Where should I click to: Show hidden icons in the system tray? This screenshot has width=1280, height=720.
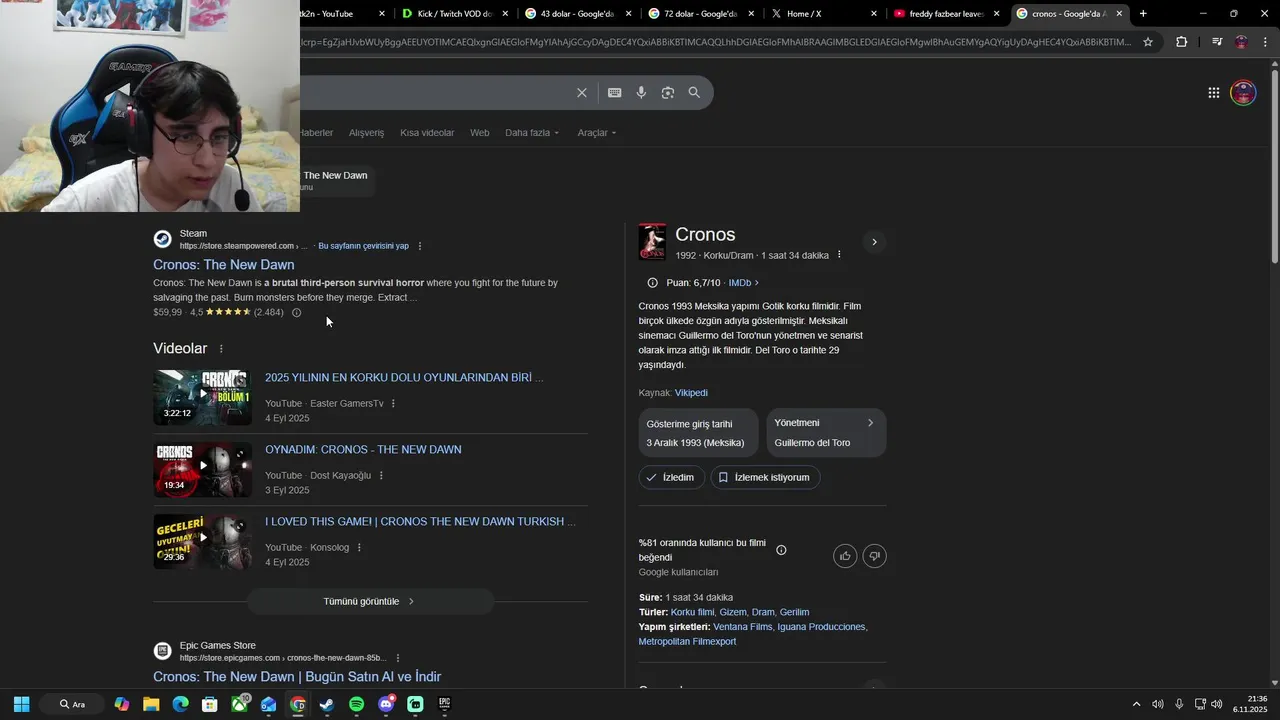1135,704
